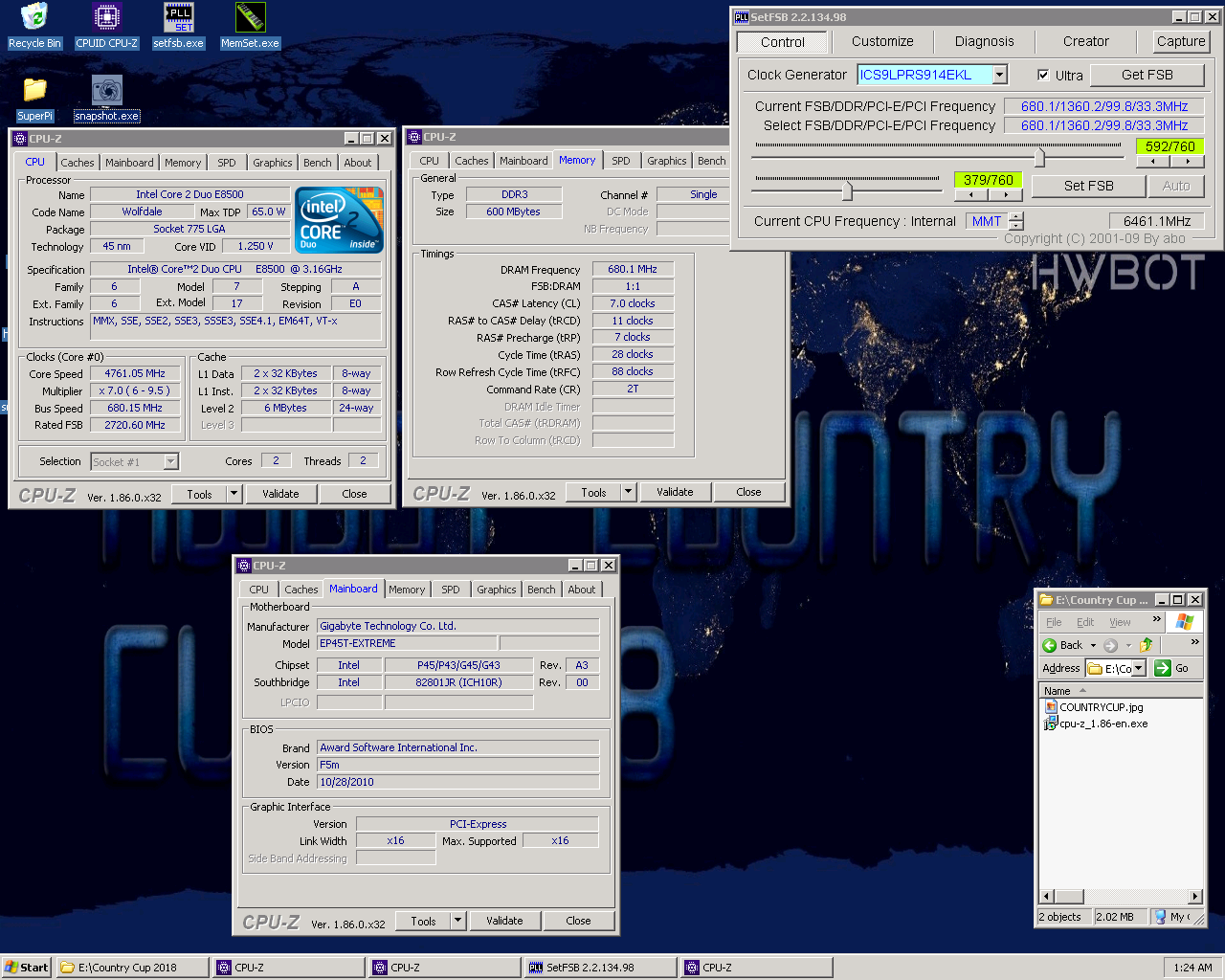Open the About tab in first CPU-Z window

click(358, 163)
